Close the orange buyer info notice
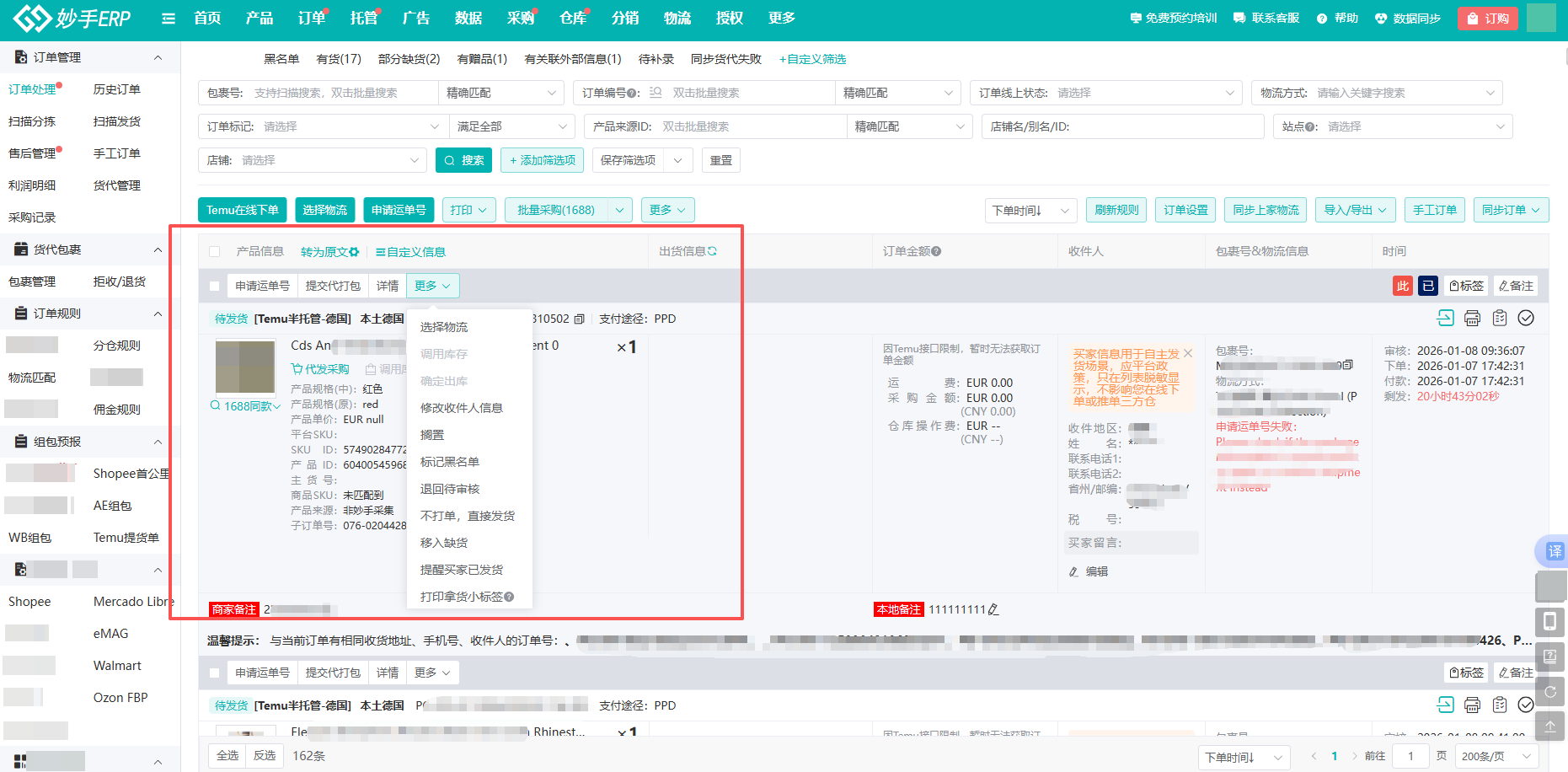Image resolution: width=1568 pixels, height=772 pixels. 1188,353
